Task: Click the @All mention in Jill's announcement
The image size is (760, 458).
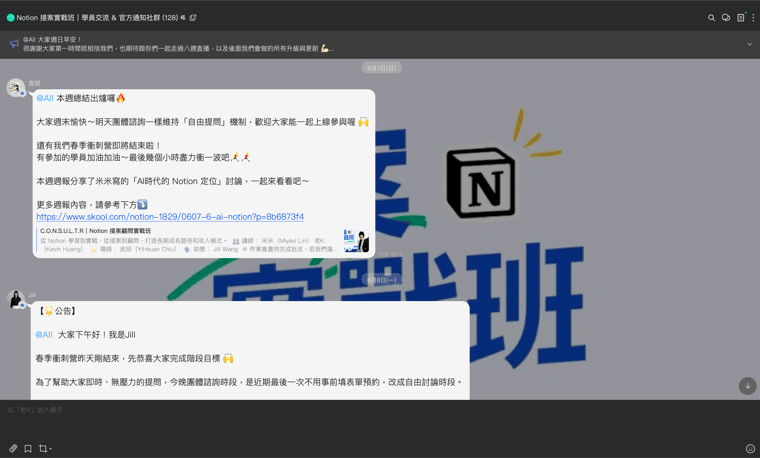Action: coord(44,335)
